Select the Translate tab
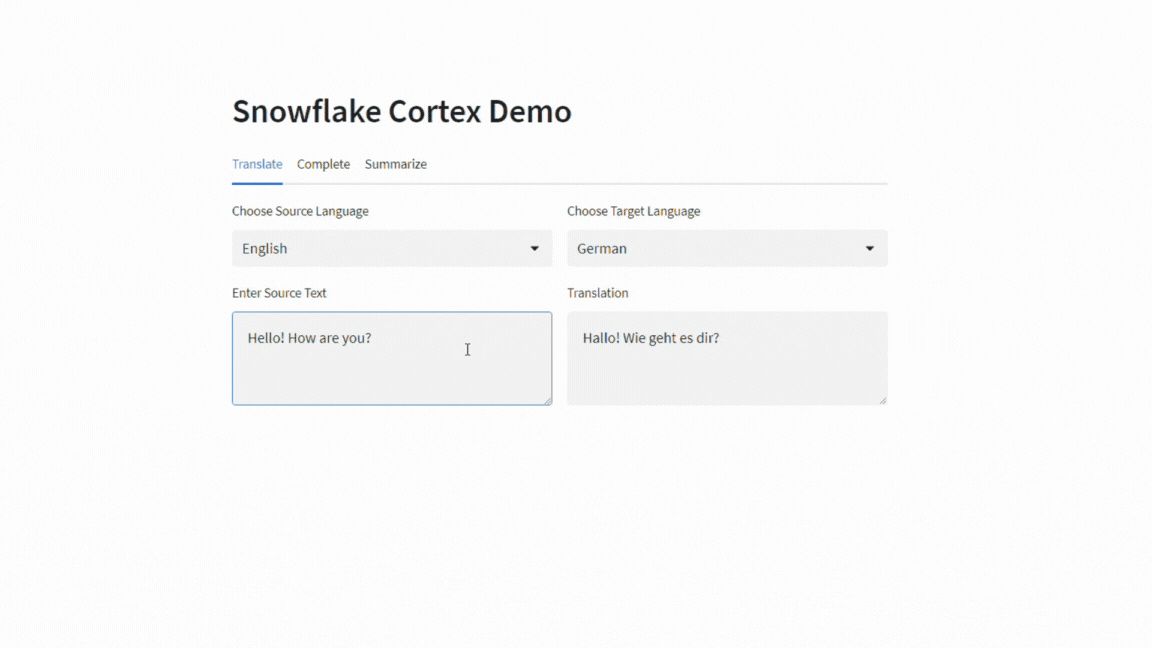 257,164
